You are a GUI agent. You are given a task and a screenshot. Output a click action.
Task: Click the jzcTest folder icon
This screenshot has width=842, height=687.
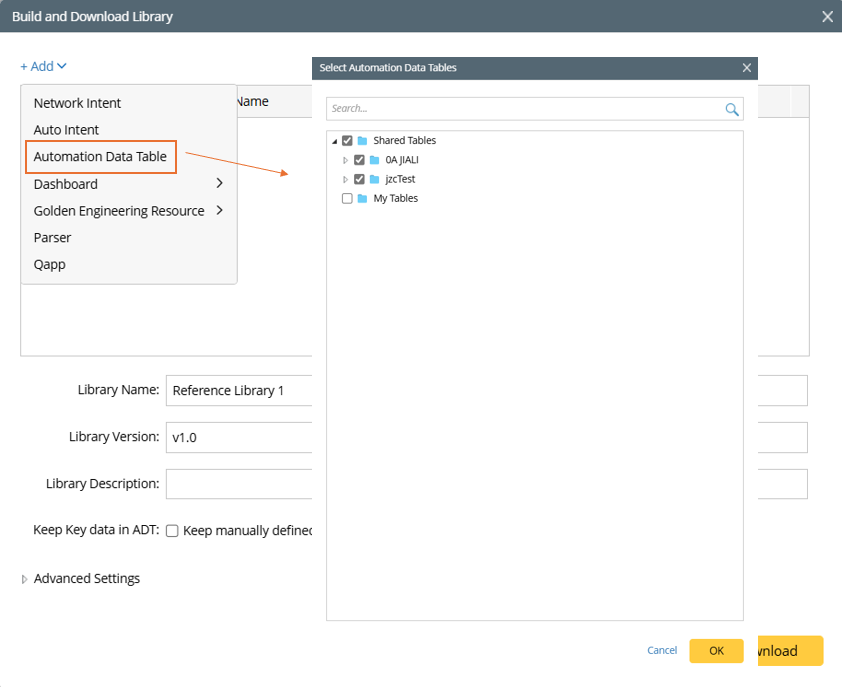point(374,179)
